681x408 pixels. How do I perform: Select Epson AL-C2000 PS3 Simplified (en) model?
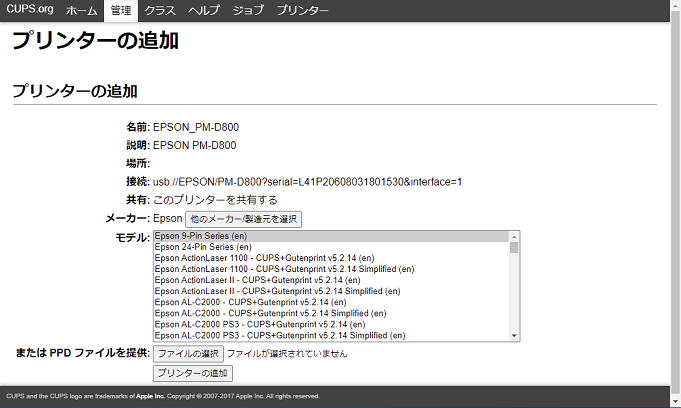[332, 335]
